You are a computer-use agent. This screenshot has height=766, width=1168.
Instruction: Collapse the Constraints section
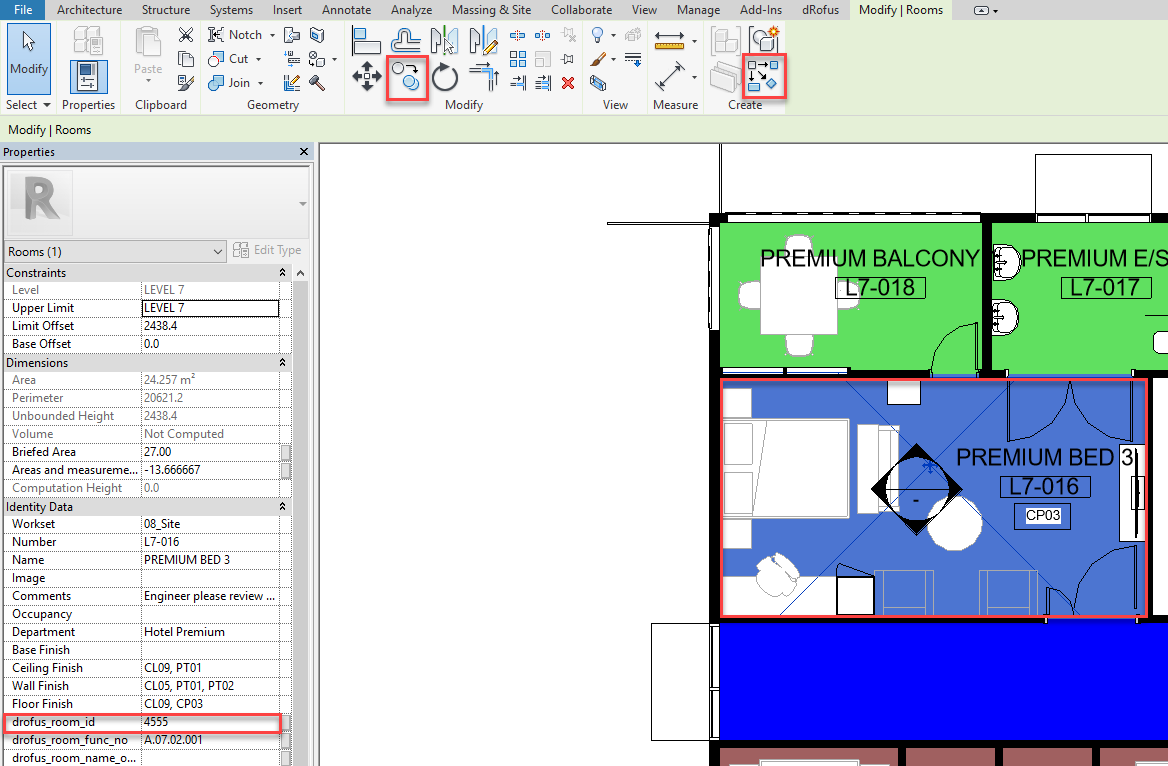click(282, 273)
